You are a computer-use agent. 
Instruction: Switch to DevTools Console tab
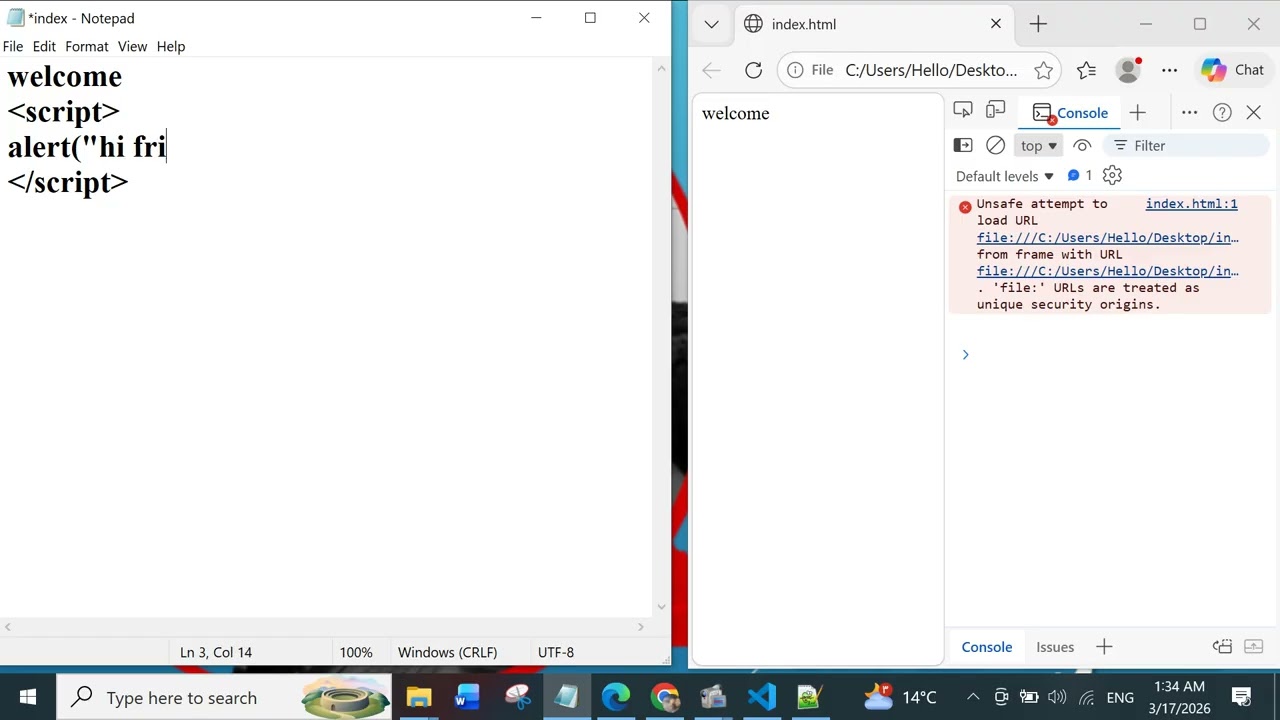[x=1070, y=113]
